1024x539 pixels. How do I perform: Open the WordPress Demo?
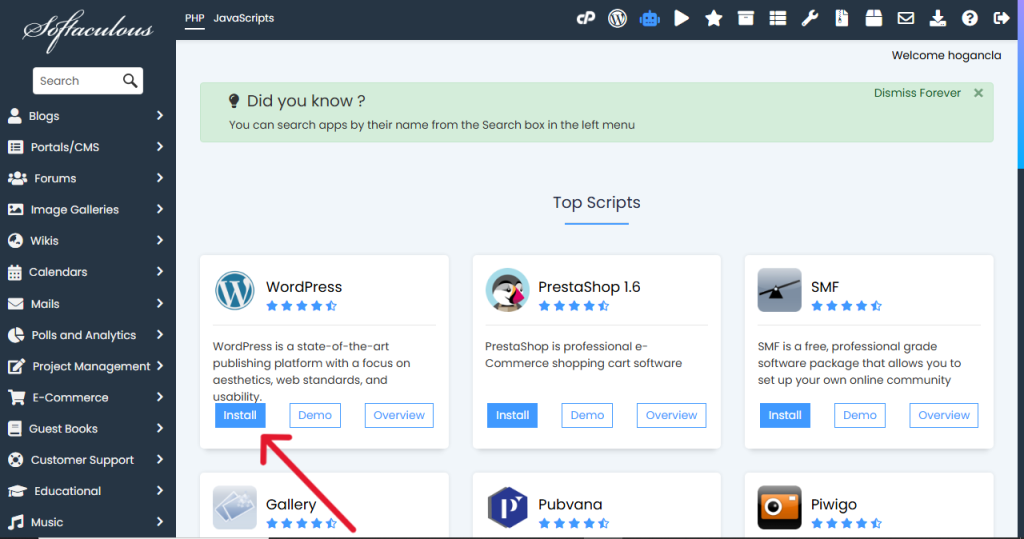[x=315, y=416]
